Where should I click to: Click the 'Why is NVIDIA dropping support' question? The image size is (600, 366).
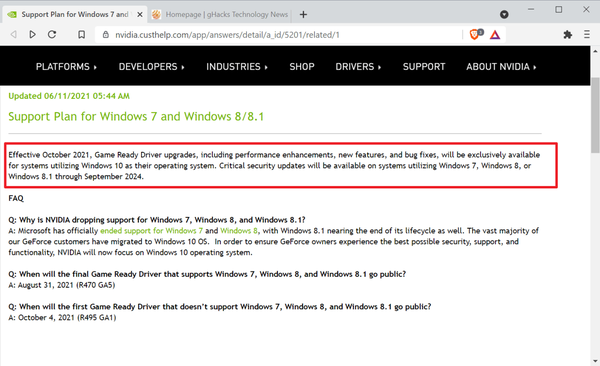[x=157, y=220]
